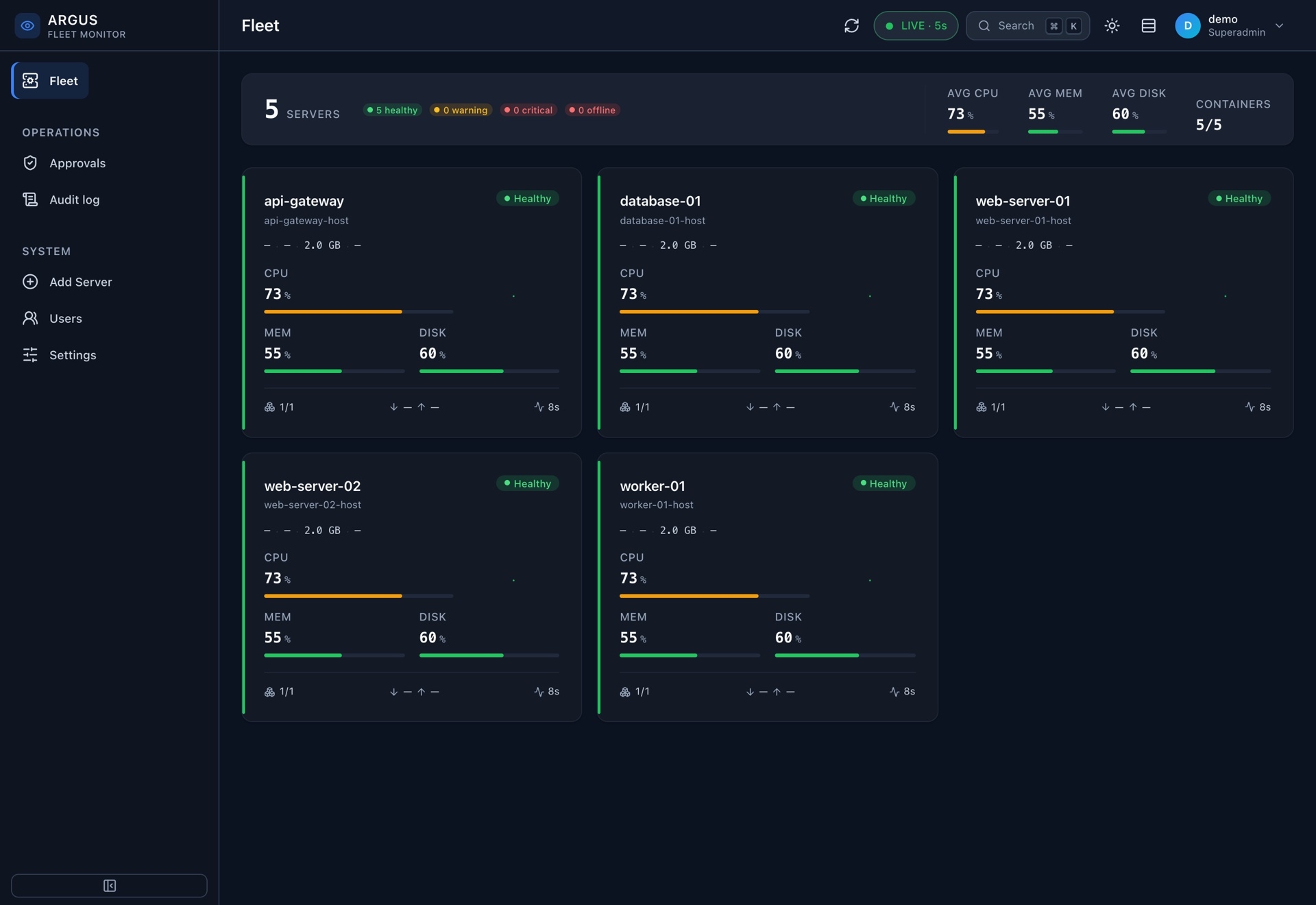Toggle the light/dark theme sun icon
Screen dimensions: 1316x905
(1112, 25)
